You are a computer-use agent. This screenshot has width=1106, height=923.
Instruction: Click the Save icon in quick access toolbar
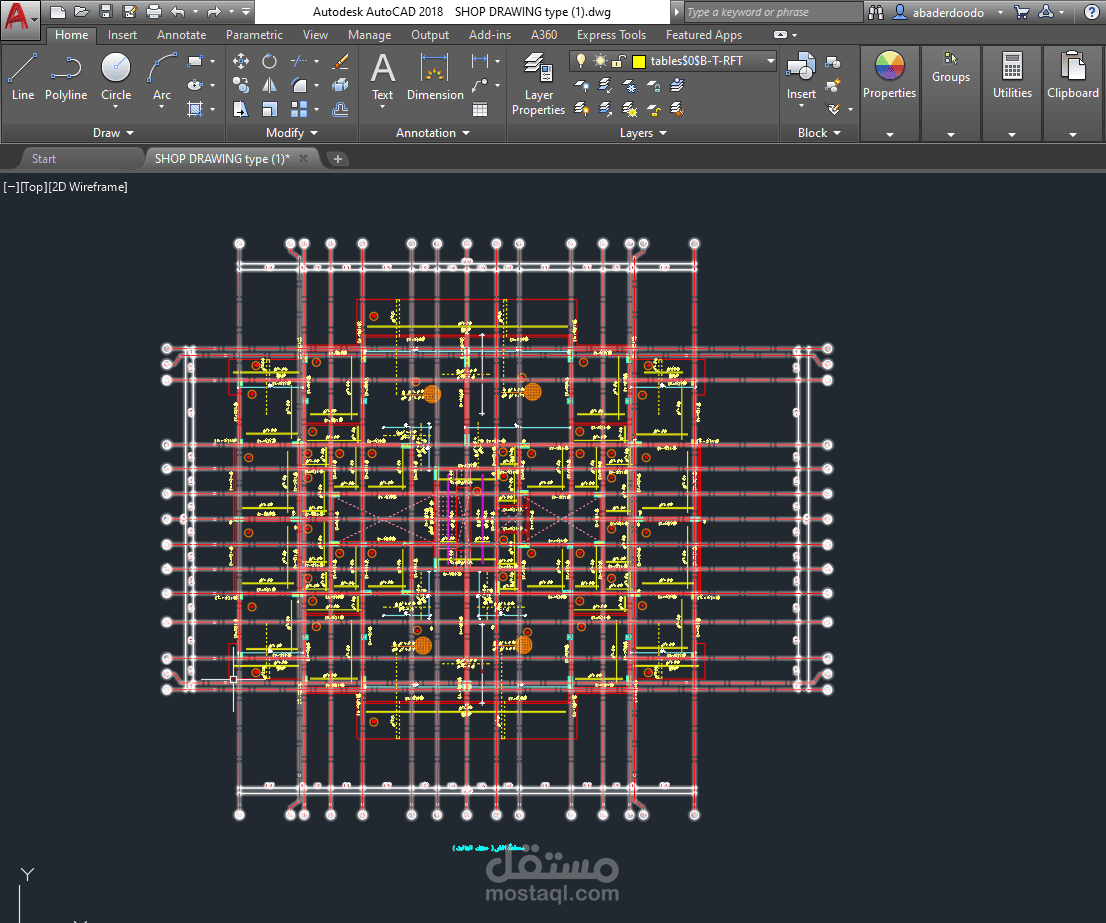pos(106,12)
